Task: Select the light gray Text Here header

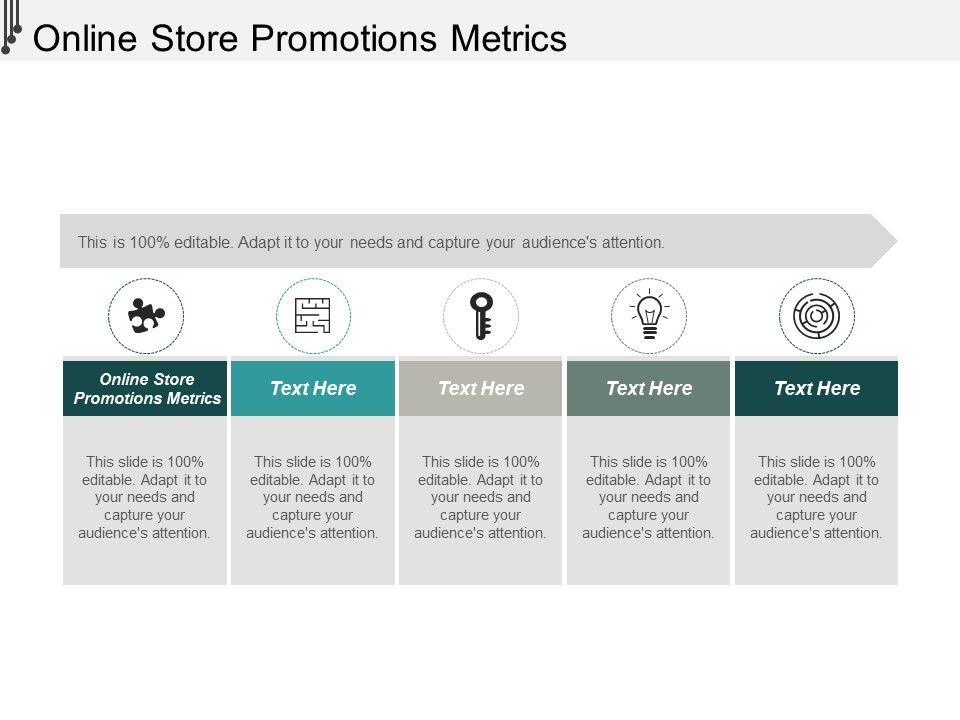Action: click(481, 388)
